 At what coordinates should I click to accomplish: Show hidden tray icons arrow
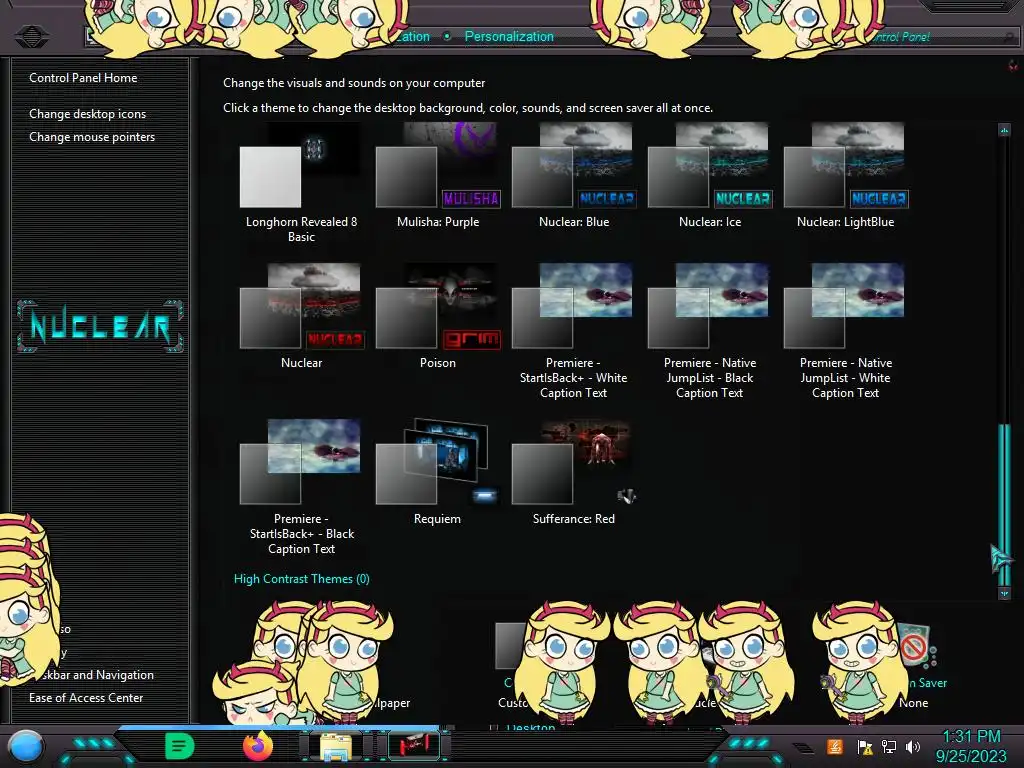click(803, 748)
